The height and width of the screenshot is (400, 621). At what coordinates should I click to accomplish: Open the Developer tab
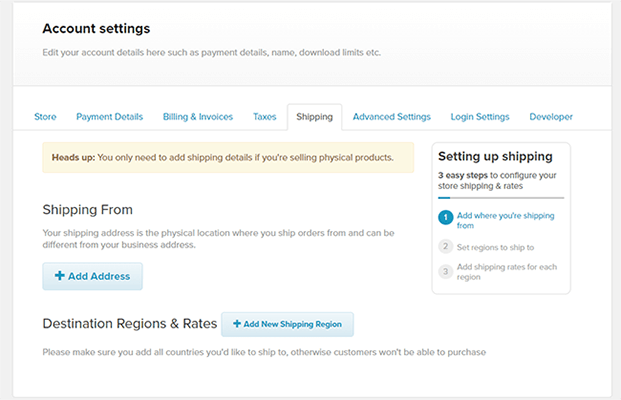(x=551, y=117)
